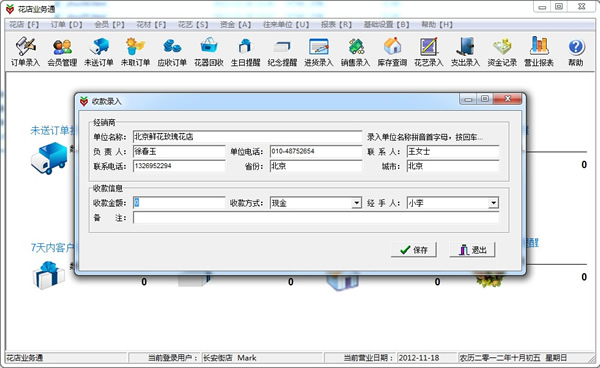Click 长安街店 Mark in status bar
Screen dimensions: 600x368
[x=230, y=358]
